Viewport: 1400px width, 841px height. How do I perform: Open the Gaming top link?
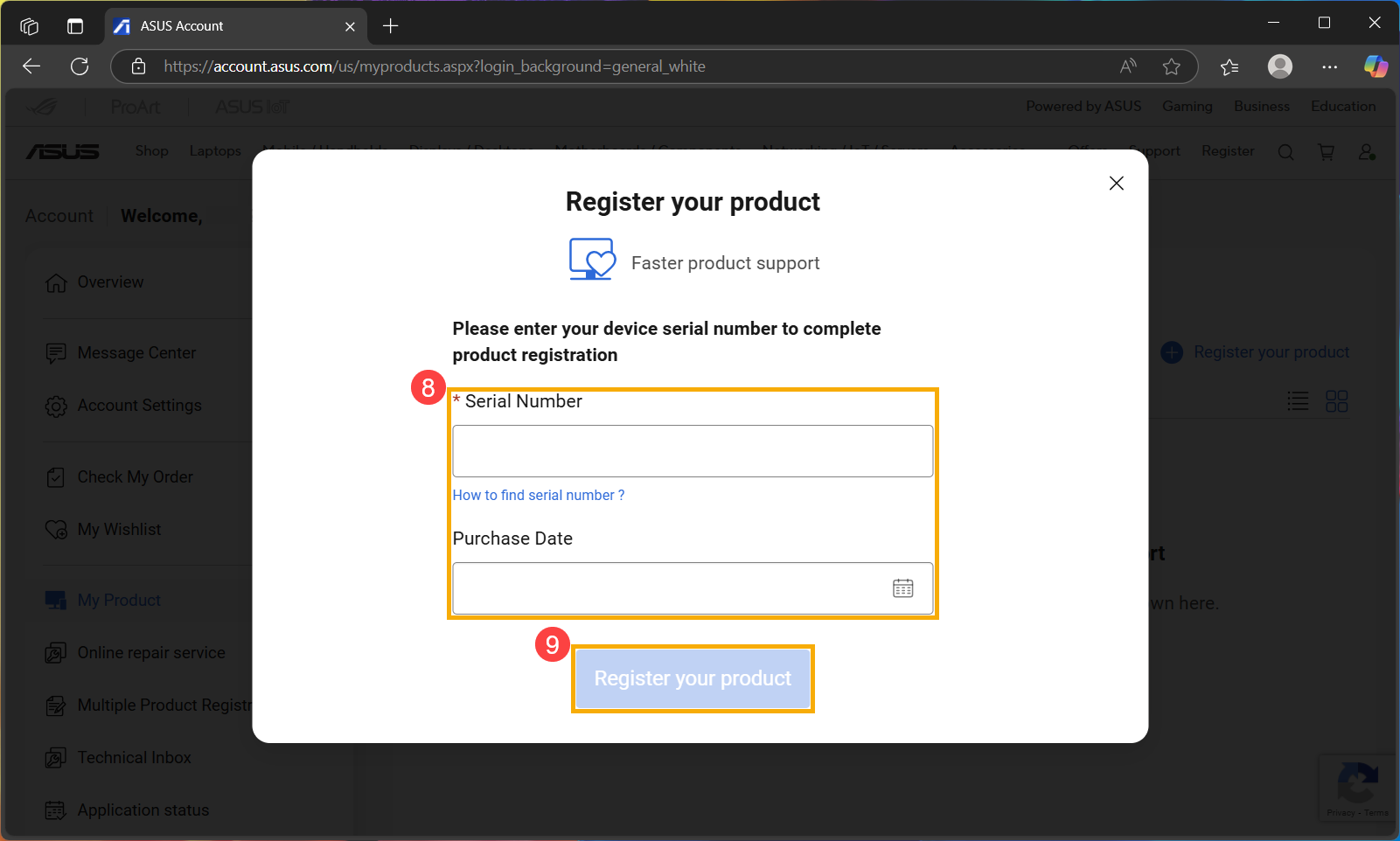[x=1187, y=106]
